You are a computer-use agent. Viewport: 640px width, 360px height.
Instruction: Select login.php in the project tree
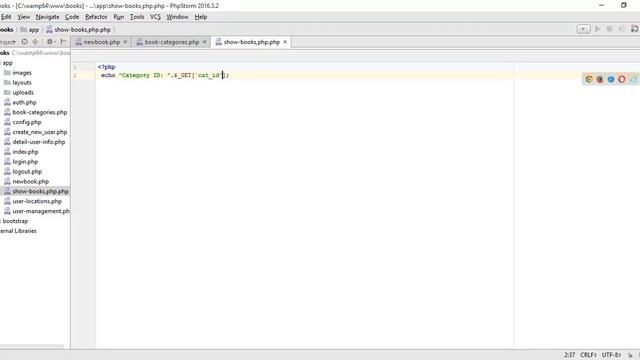pos(25,162)
